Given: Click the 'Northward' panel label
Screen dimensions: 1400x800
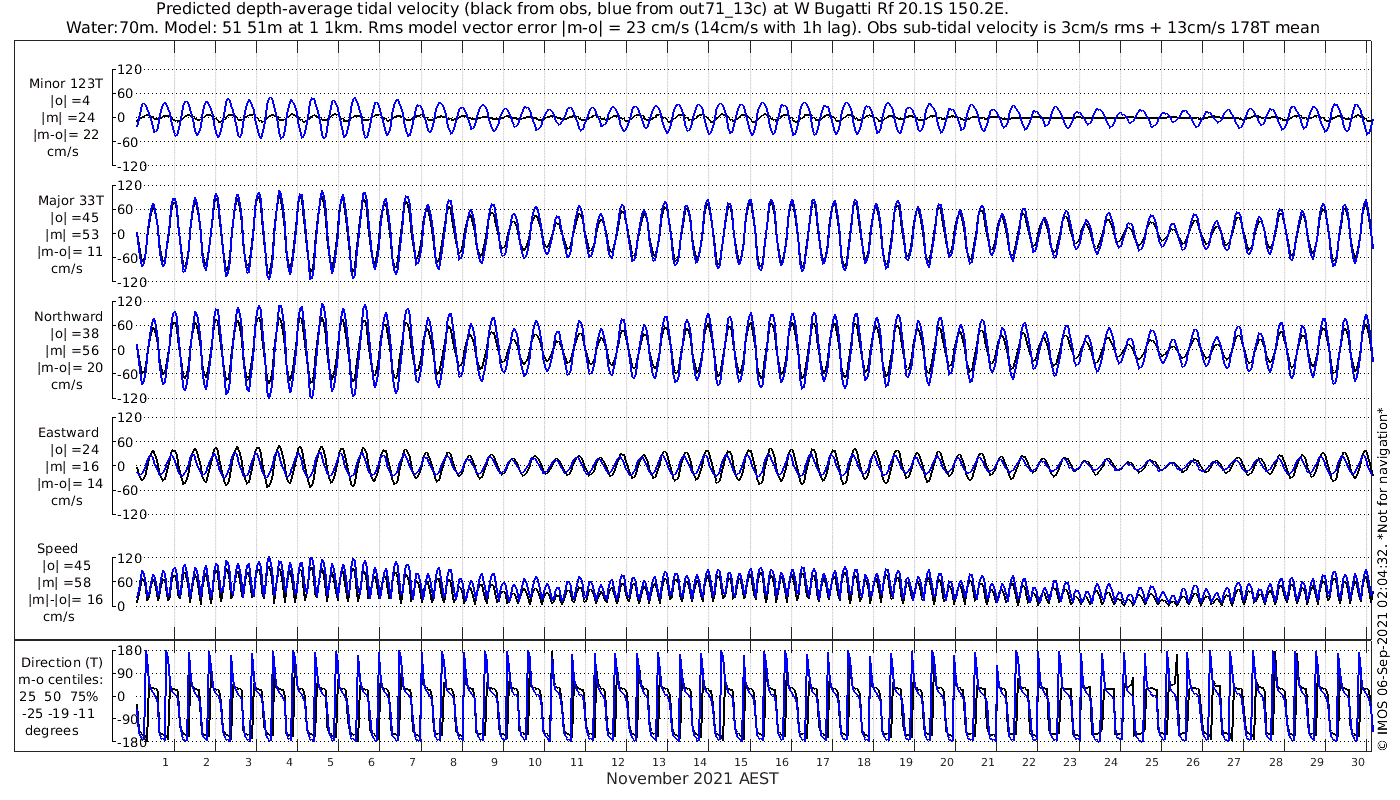Looking at the screenshot, I should (68, 317).
